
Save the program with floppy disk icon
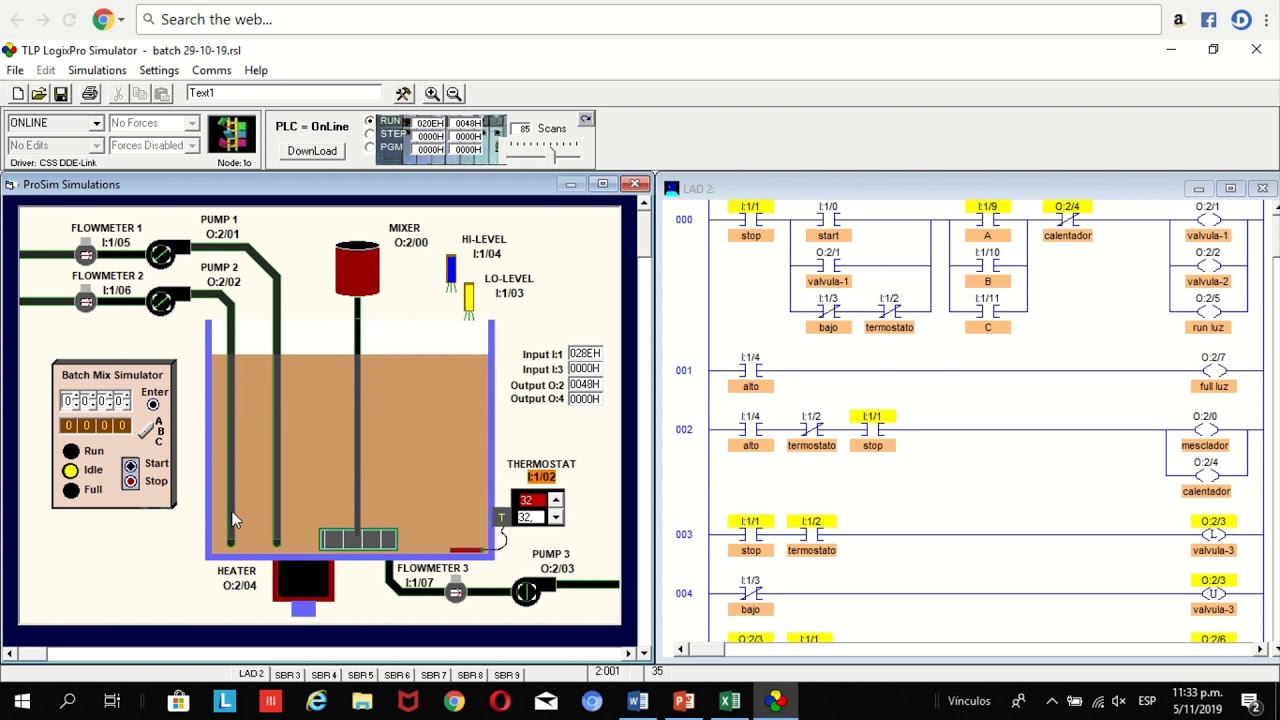coord(61,93)
